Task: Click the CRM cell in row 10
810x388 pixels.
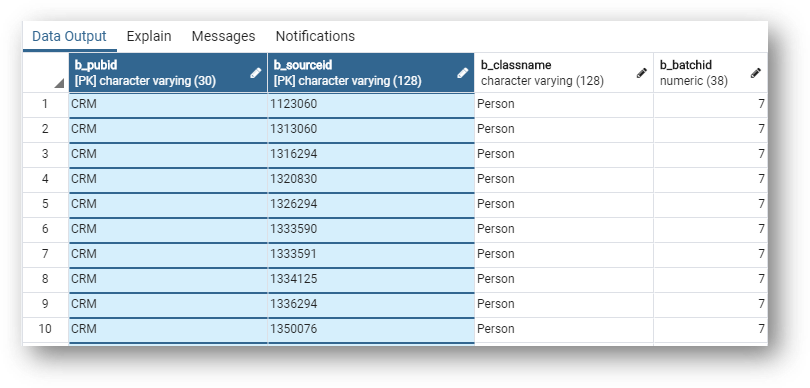Action: point(168,329)
